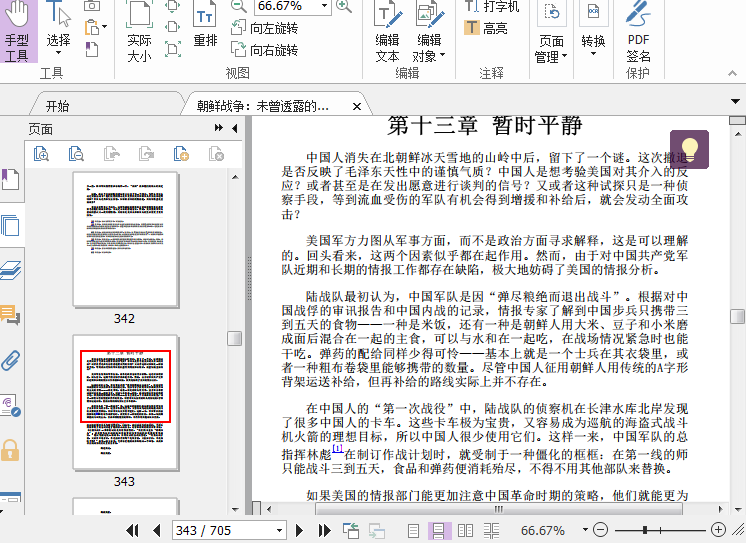Click the document vertical scrollbar handle

coord(737,316)
